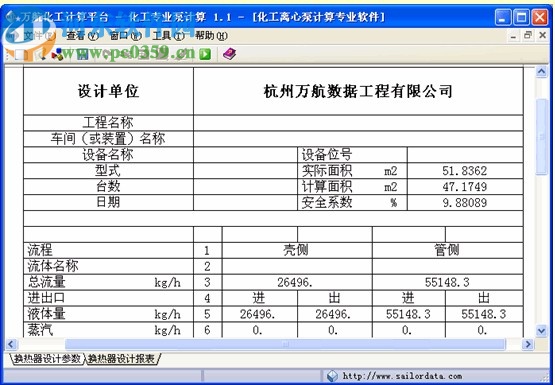Minimize the inner child document window
This screenshot has height=385, width=555.
click(514, 35)
